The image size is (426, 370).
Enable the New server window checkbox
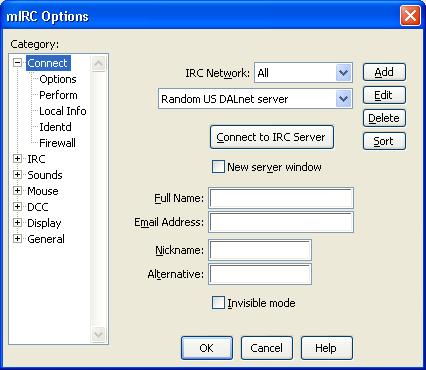pyautogui.click(x=218, y=167)
